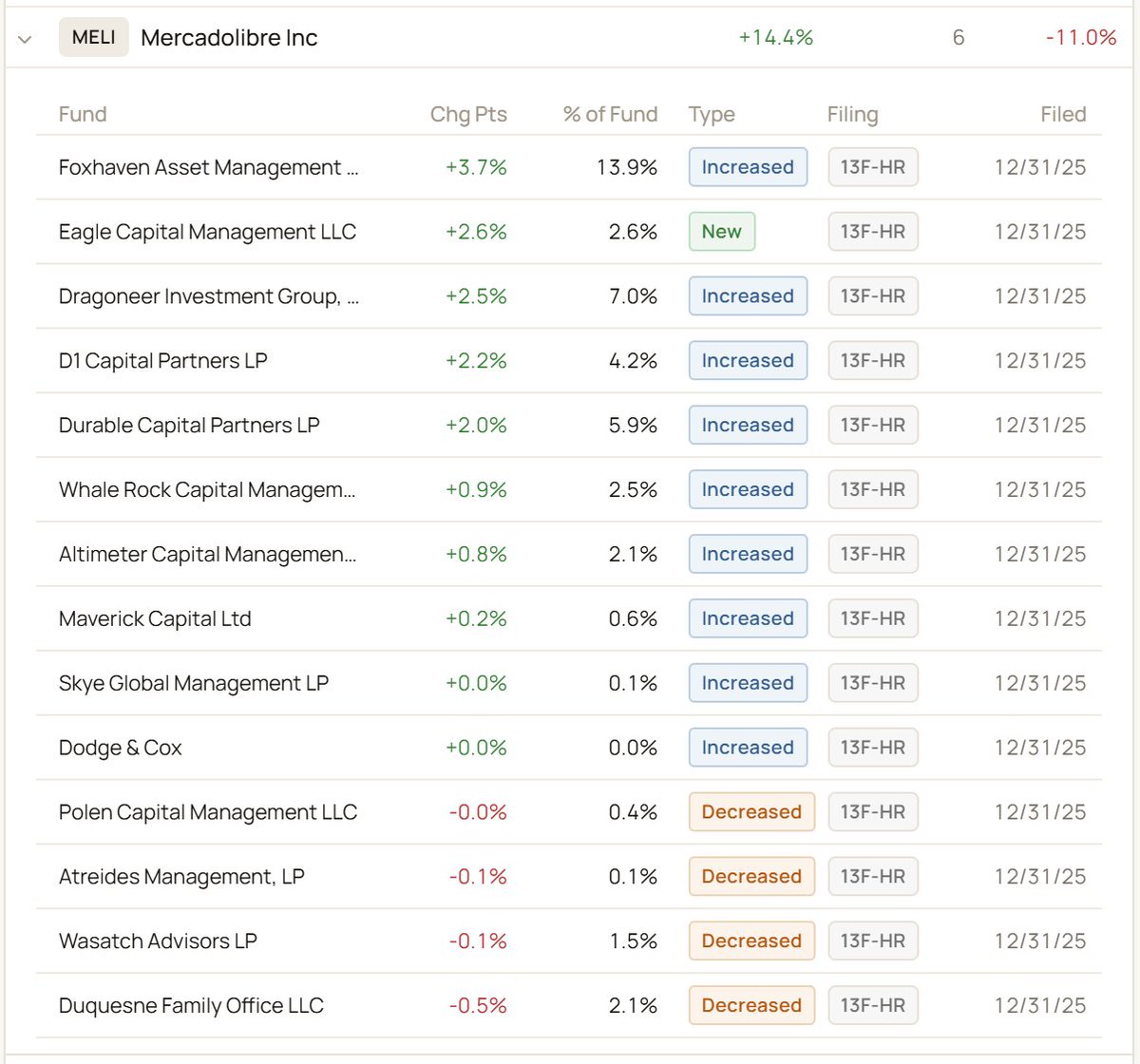Open Atreides Management, LP fund
This screenshot has width=1140, height=1064.
click(181, 877)
